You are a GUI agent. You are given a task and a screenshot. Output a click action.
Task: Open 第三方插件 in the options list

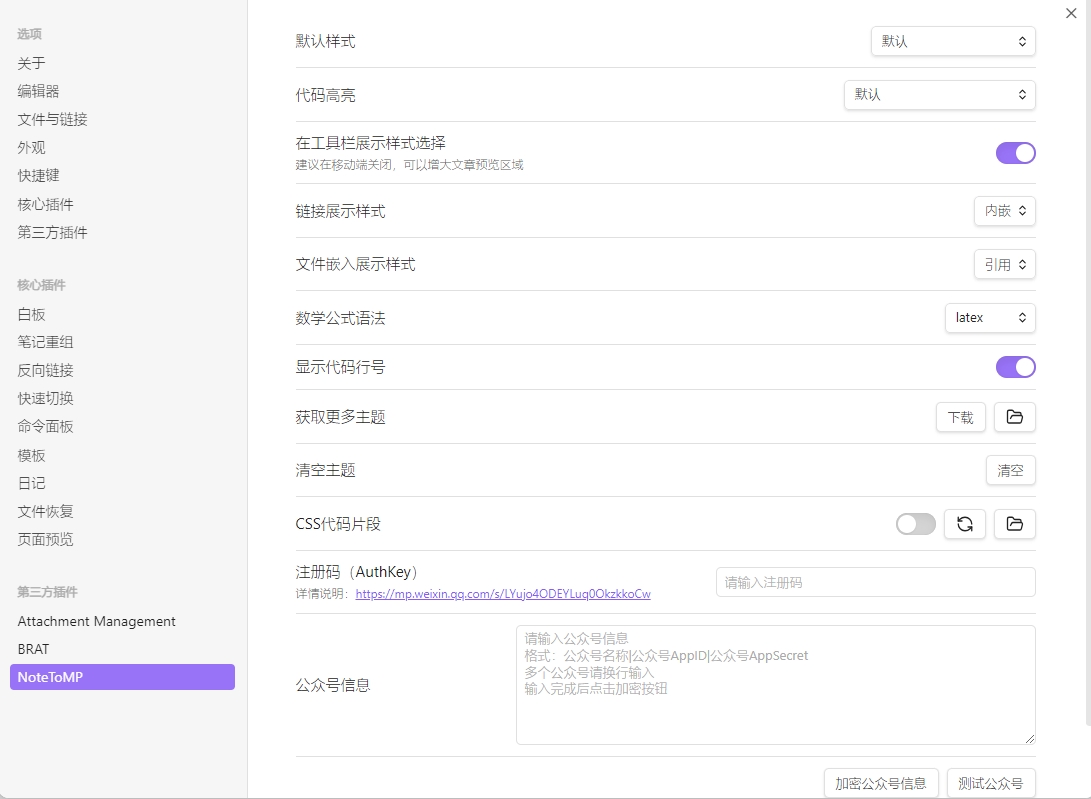(52, 233)
